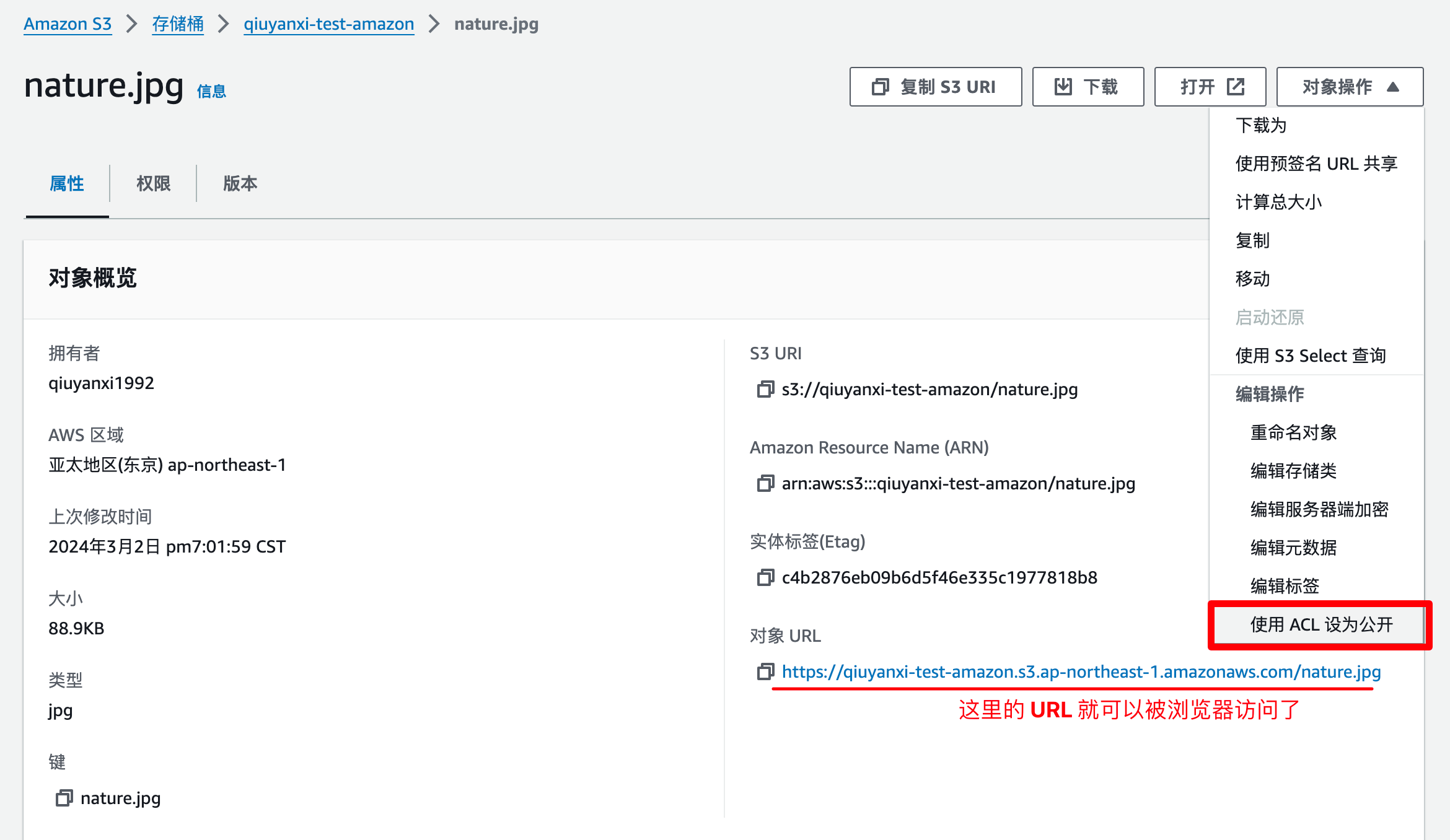The height and width of the screenshot is (840, 1450).
Task: Choose 使用预签名 URL 共享
Action: click(1317, 164)
